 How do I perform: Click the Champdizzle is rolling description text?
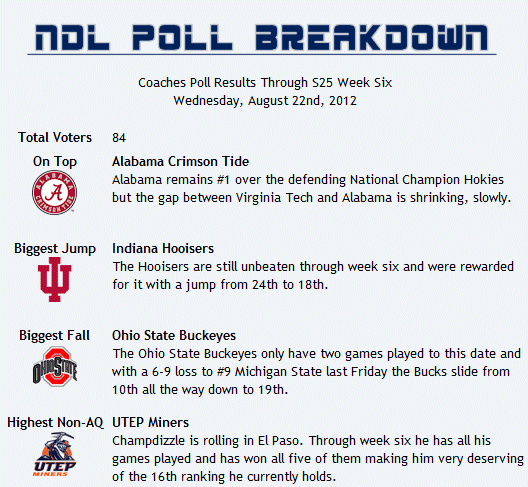point(318,459)
